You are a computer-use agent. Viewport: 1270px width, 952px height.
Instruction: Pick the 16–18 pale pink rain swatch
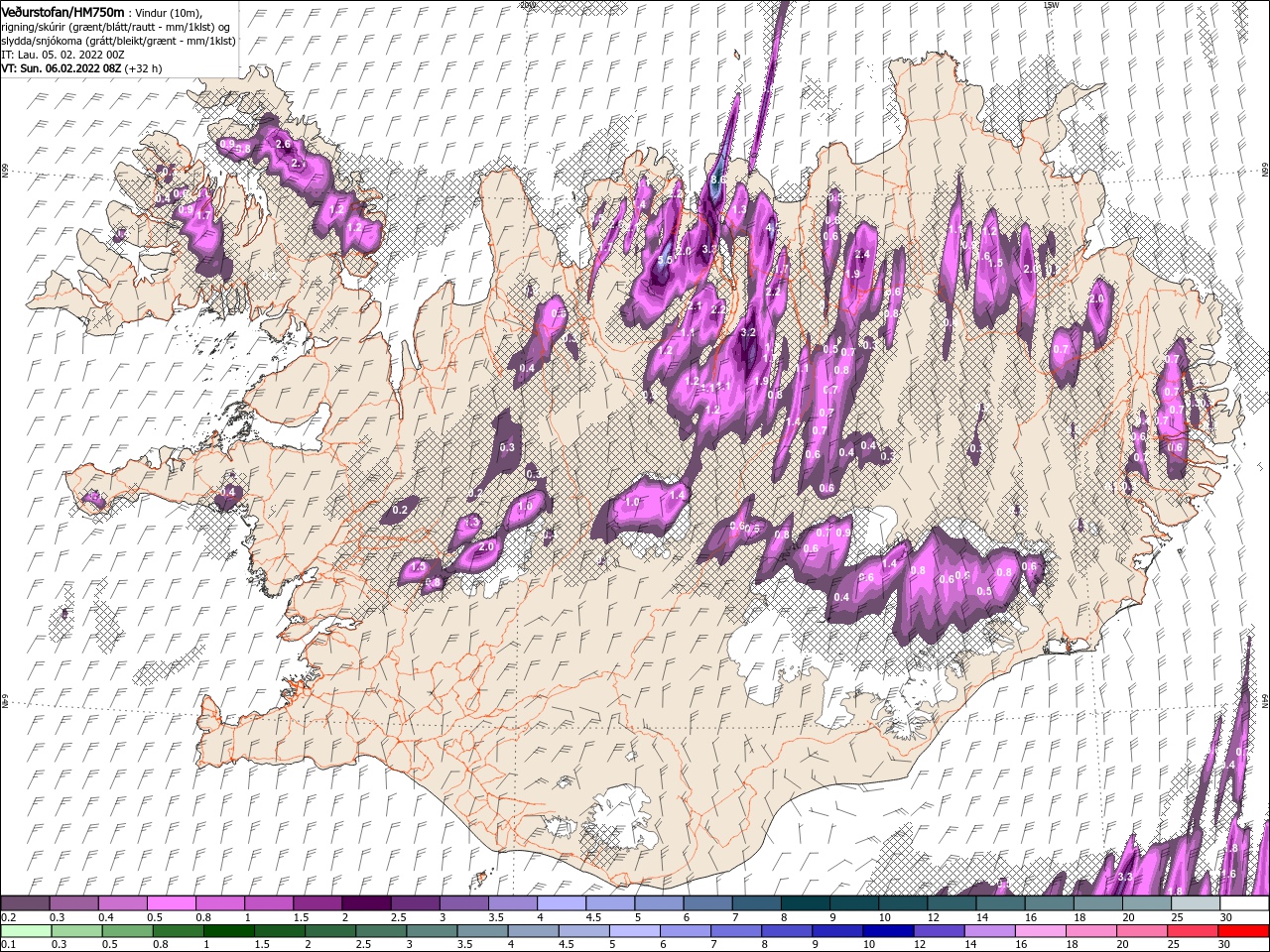1039,931
